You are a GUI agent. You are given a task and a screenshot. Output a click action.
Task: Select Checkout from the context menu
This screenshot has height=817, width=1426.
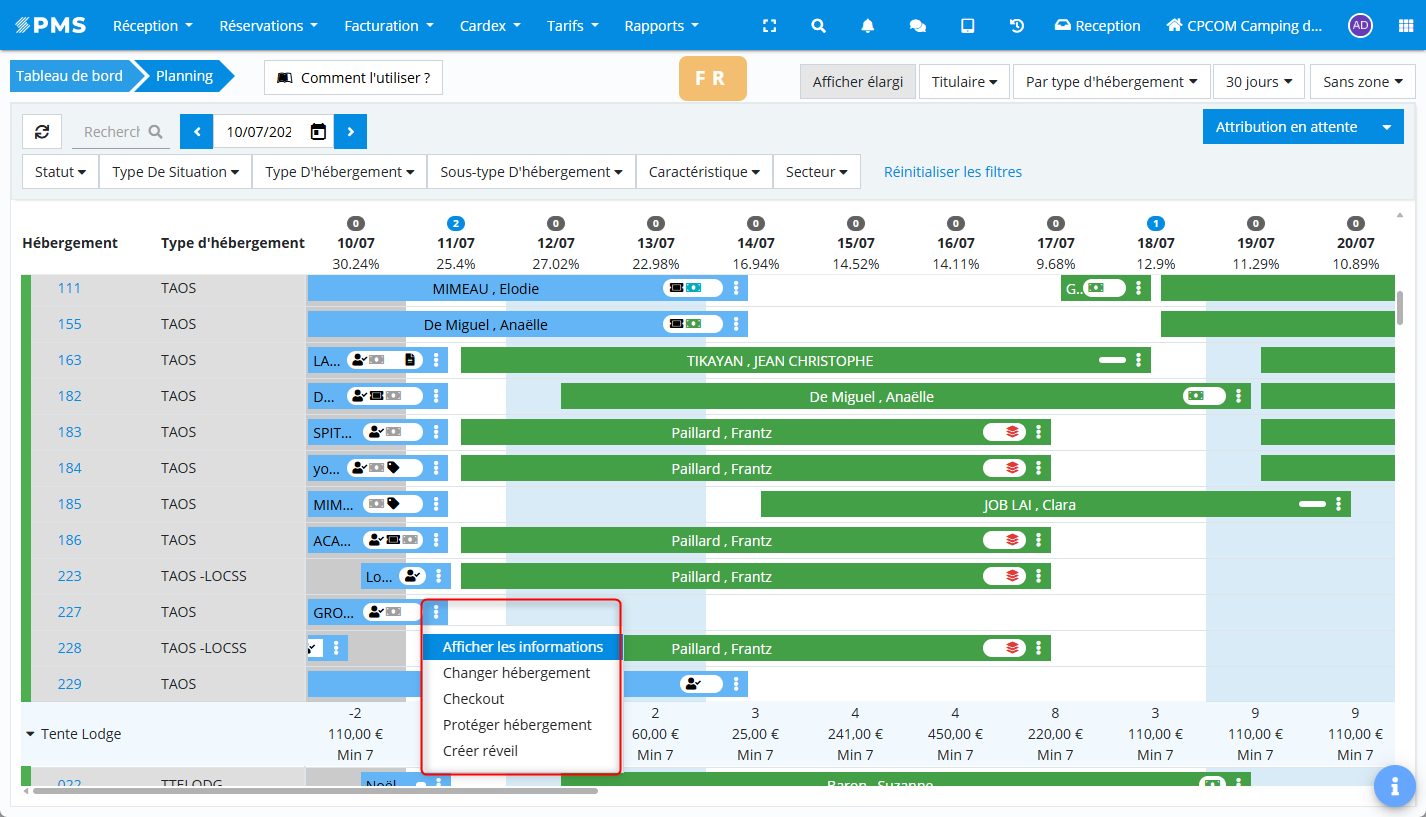coord(473,699)
